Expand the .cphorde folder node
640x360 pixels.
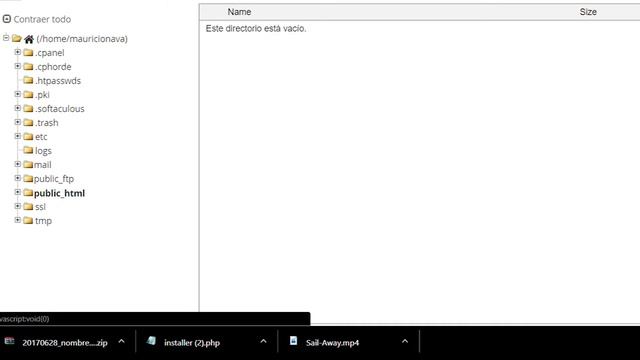click(18, 66)
